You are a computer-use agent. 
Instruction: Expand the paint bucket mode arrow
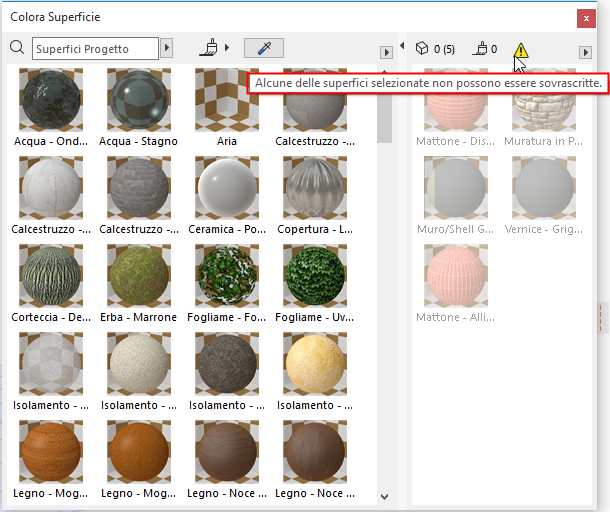227,48
